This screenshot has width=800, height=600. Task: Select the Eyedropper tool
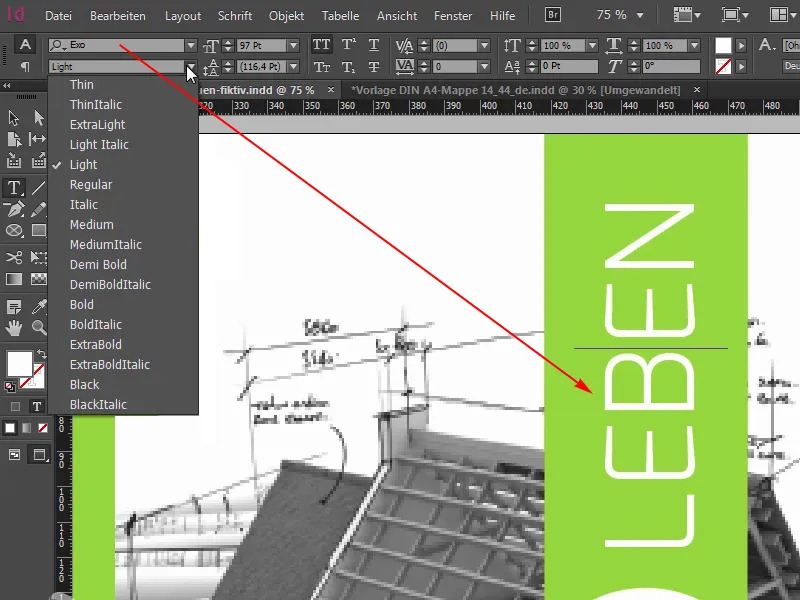pos(39,307)
